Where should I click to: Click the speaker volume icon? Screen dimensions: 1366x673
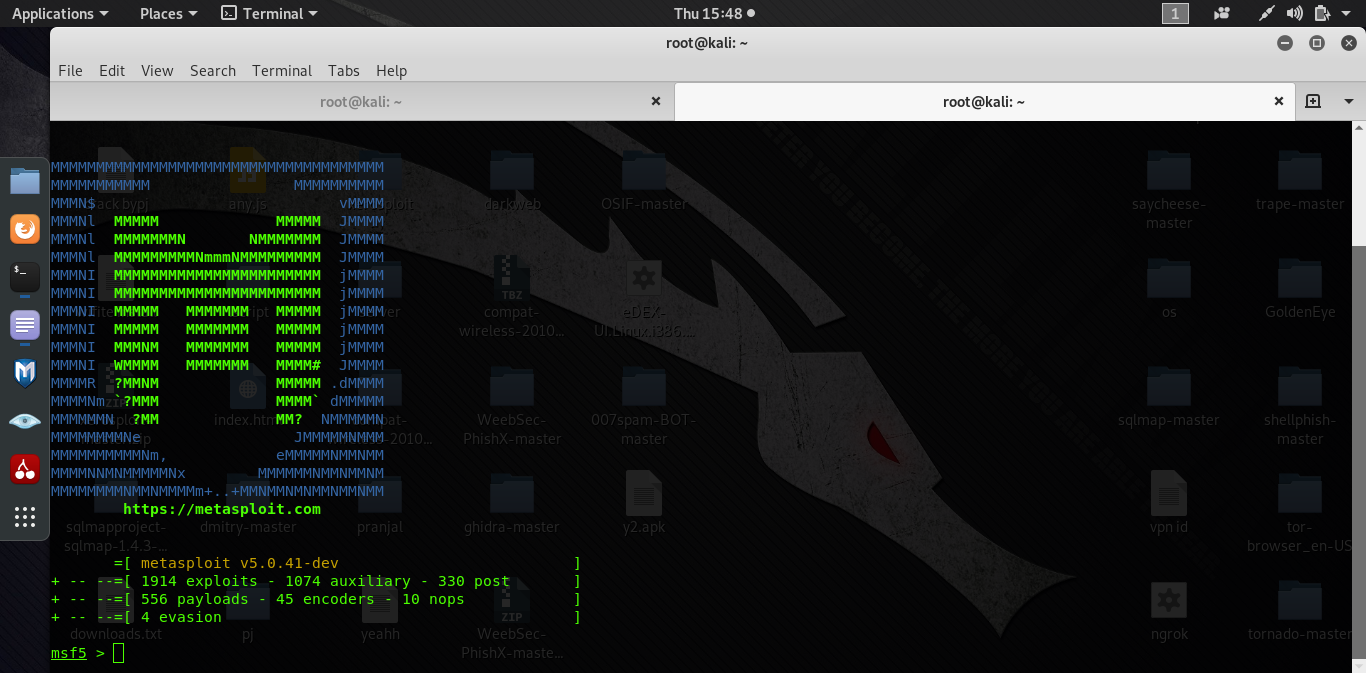[x=1296, y=13]
